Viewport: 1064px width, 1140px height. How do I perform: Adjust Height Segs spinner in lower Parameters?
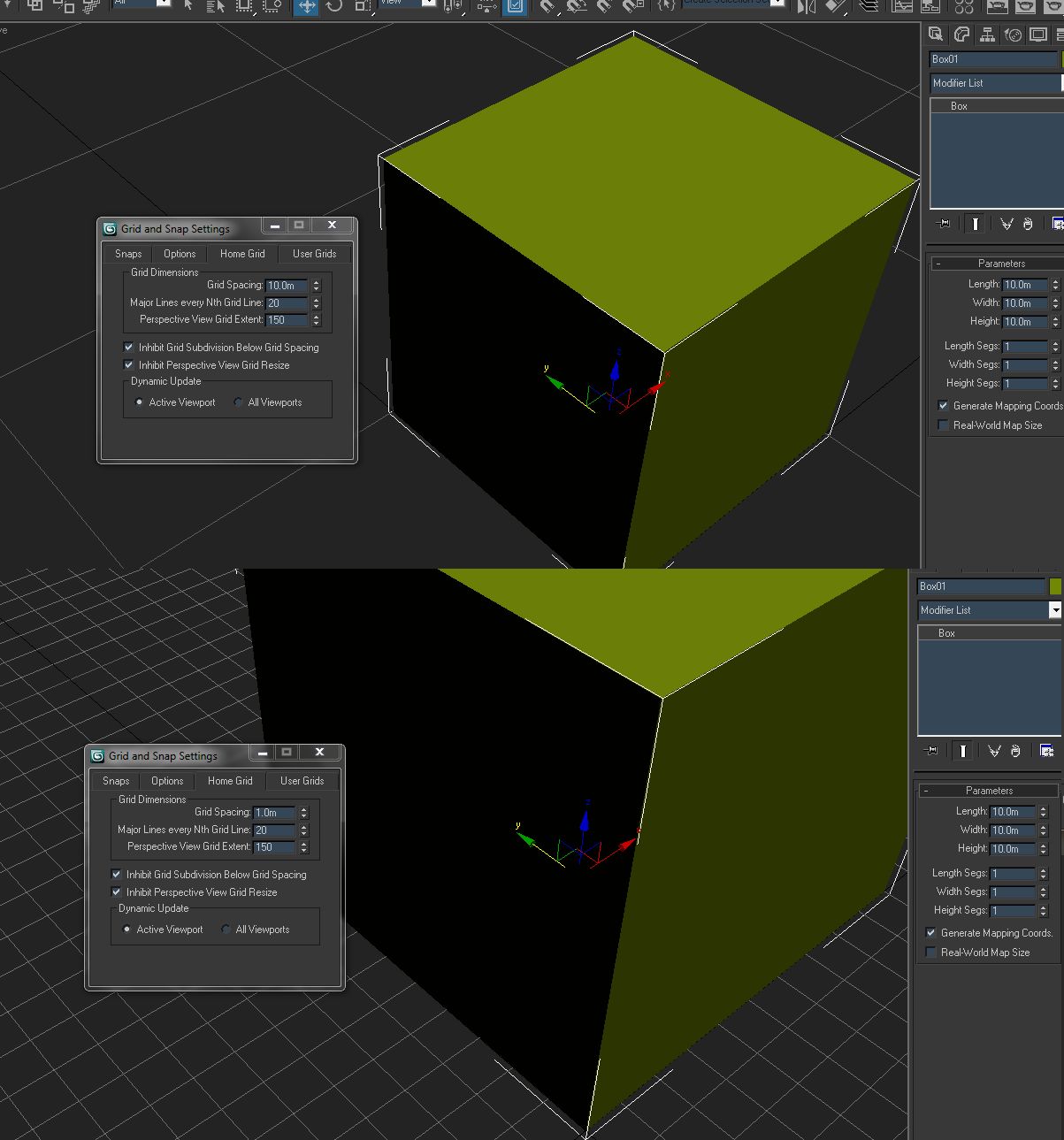[1042, 910]
